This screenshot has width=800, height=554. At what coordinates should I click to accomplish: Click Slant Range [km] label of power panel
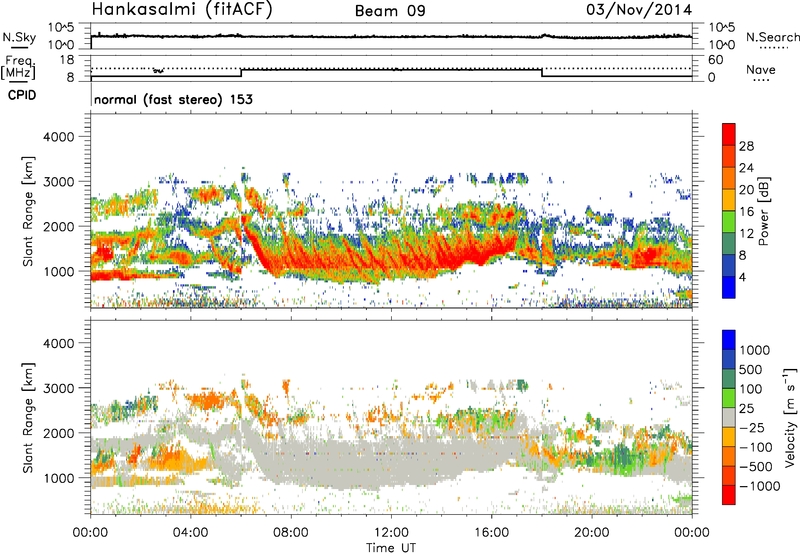click(29, 211)
